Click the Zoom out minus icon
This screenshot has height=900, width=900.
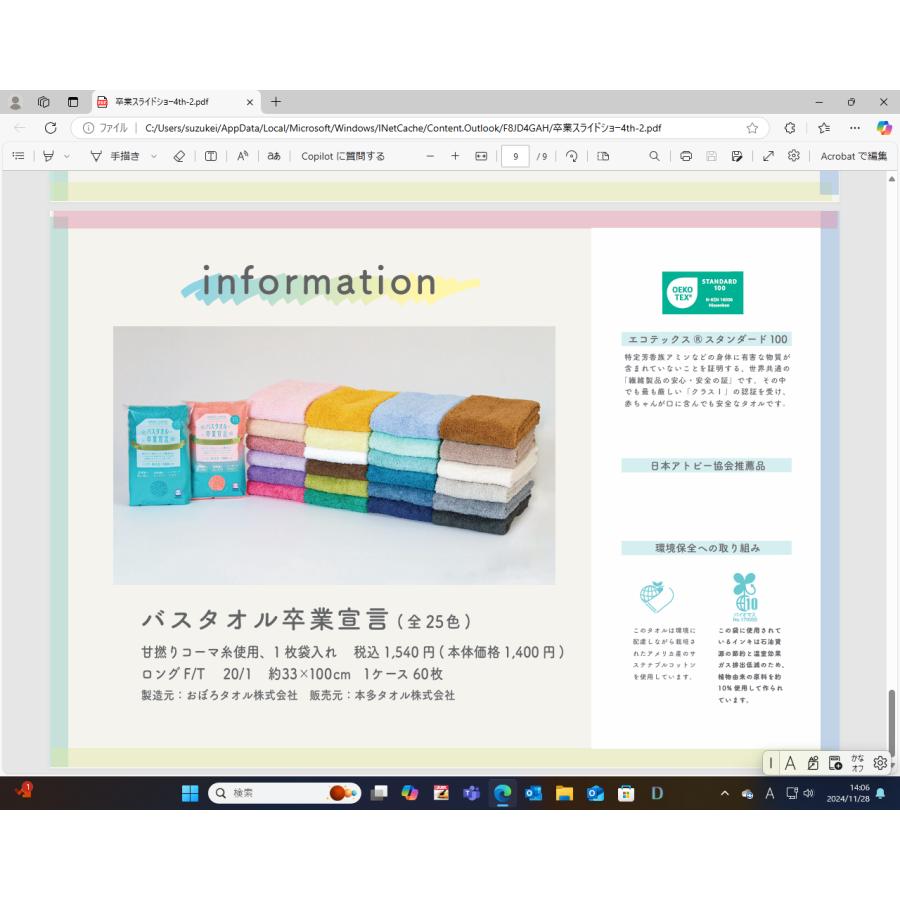(x=430, y=156)
